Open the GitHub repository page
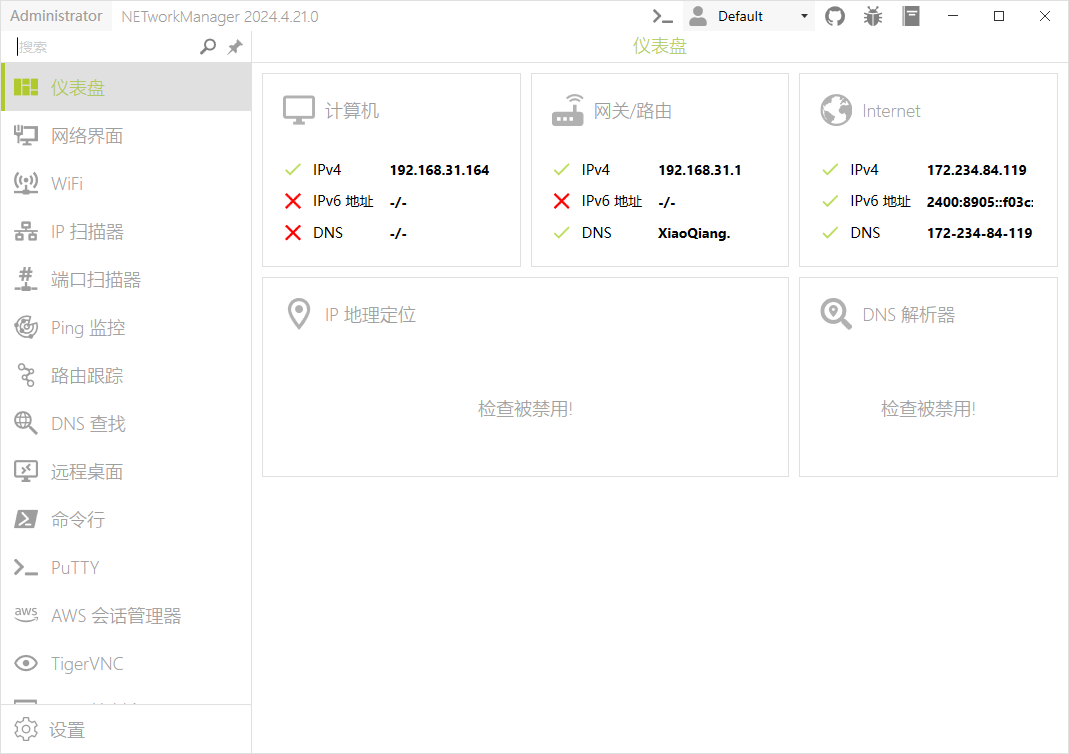Screen dimensions: 1069x754 click(835, 16)
